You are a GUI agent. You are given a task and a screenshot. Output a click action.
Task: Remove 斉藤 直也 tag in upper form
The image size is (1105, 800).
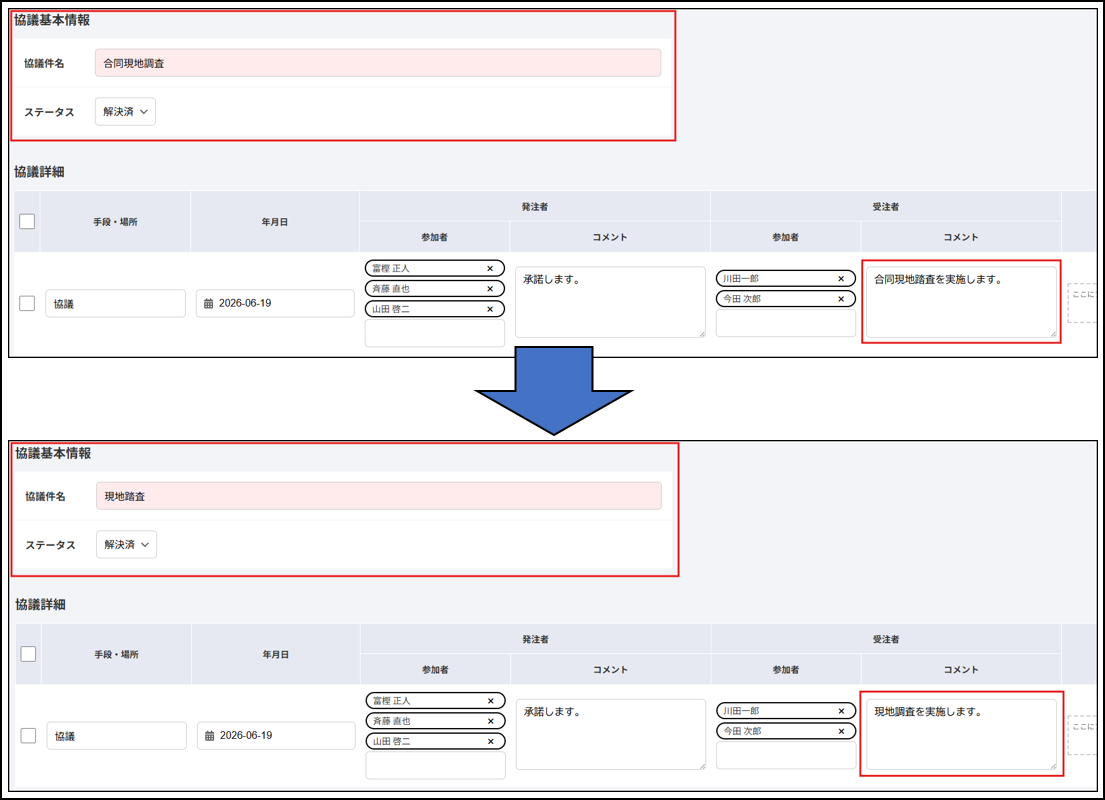click(x=490, y=289)
